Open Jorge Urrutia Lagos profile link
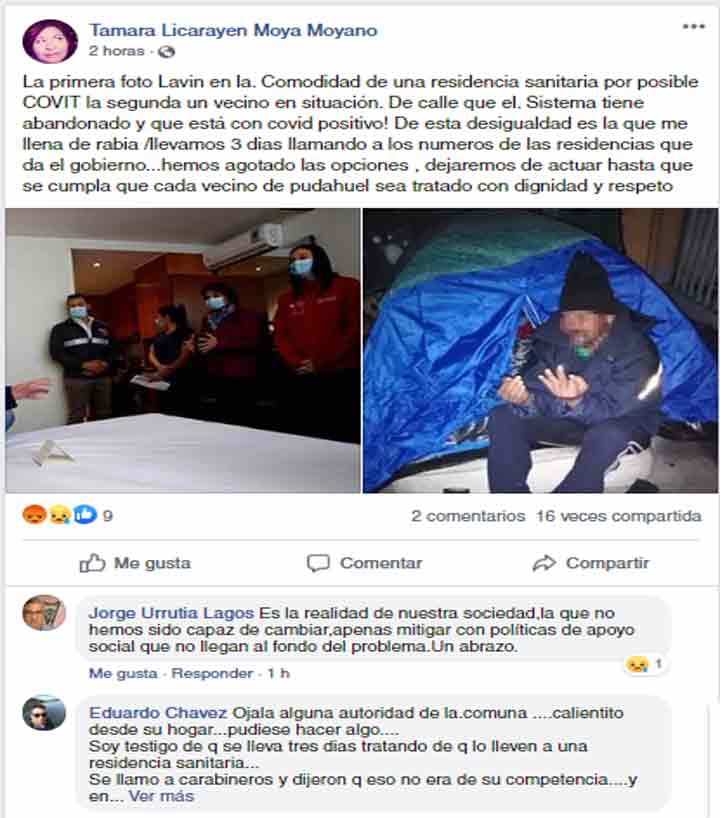The width and height of the screenshot is (720, 818). [171, 613]
